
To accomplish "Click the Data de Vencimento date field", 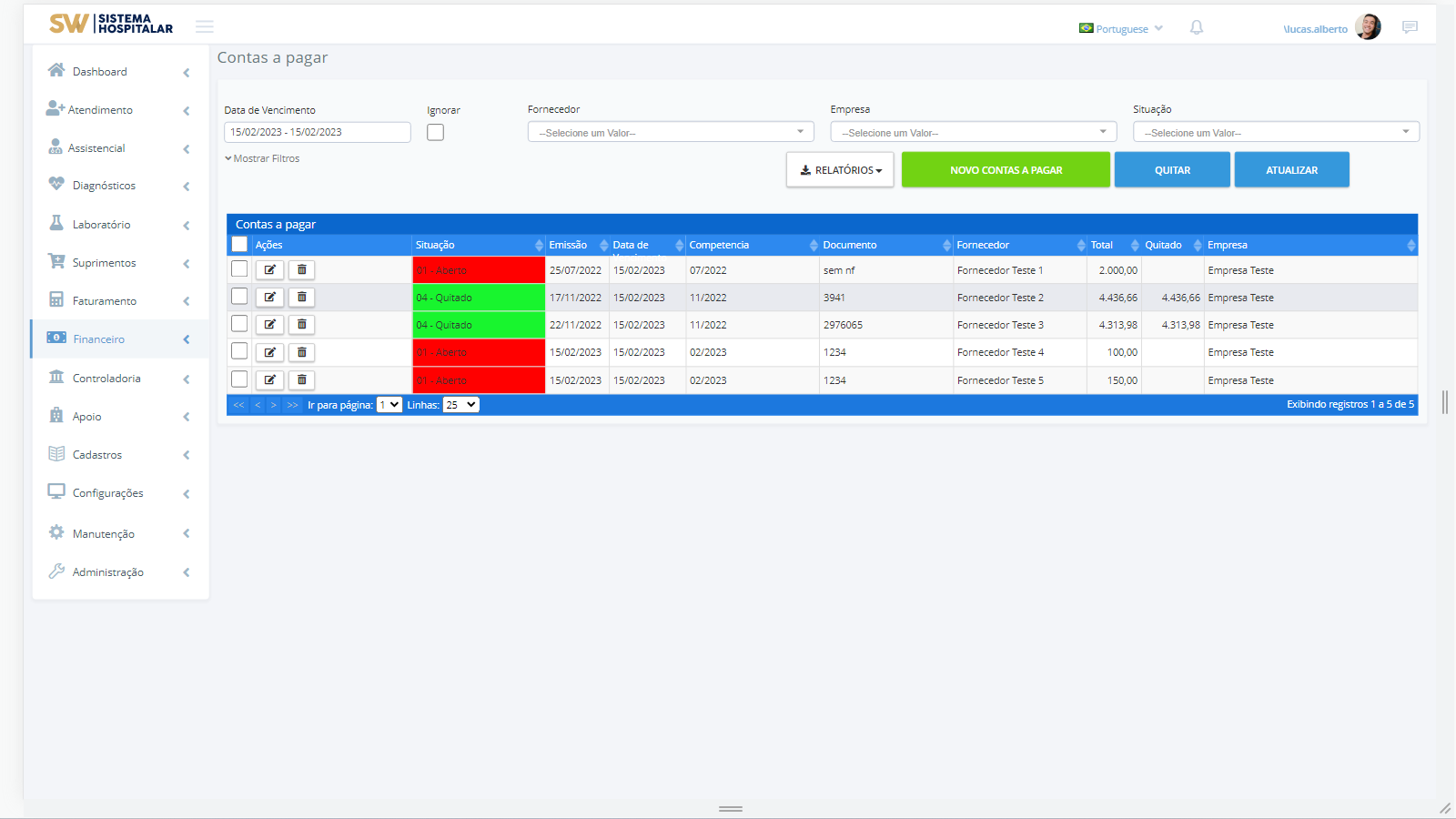I will [317, 133].
